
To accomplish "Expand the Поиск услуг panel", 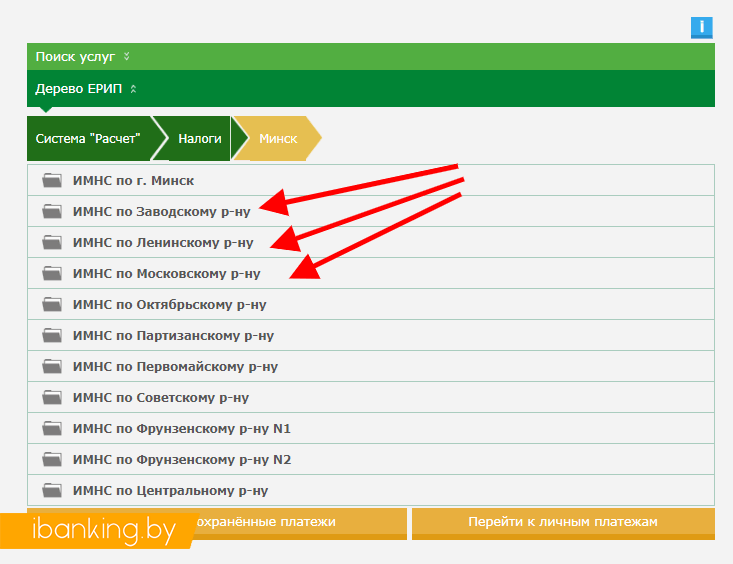I will point(82,57).
